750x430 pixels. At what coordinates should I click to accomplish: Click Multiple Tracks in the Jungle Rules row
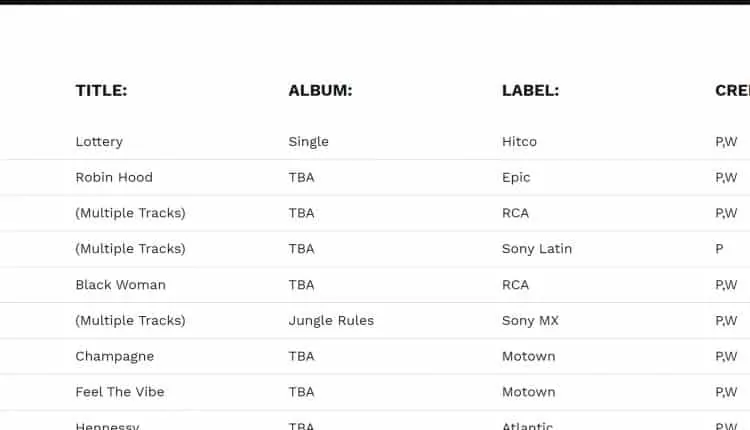click(130, 321)
